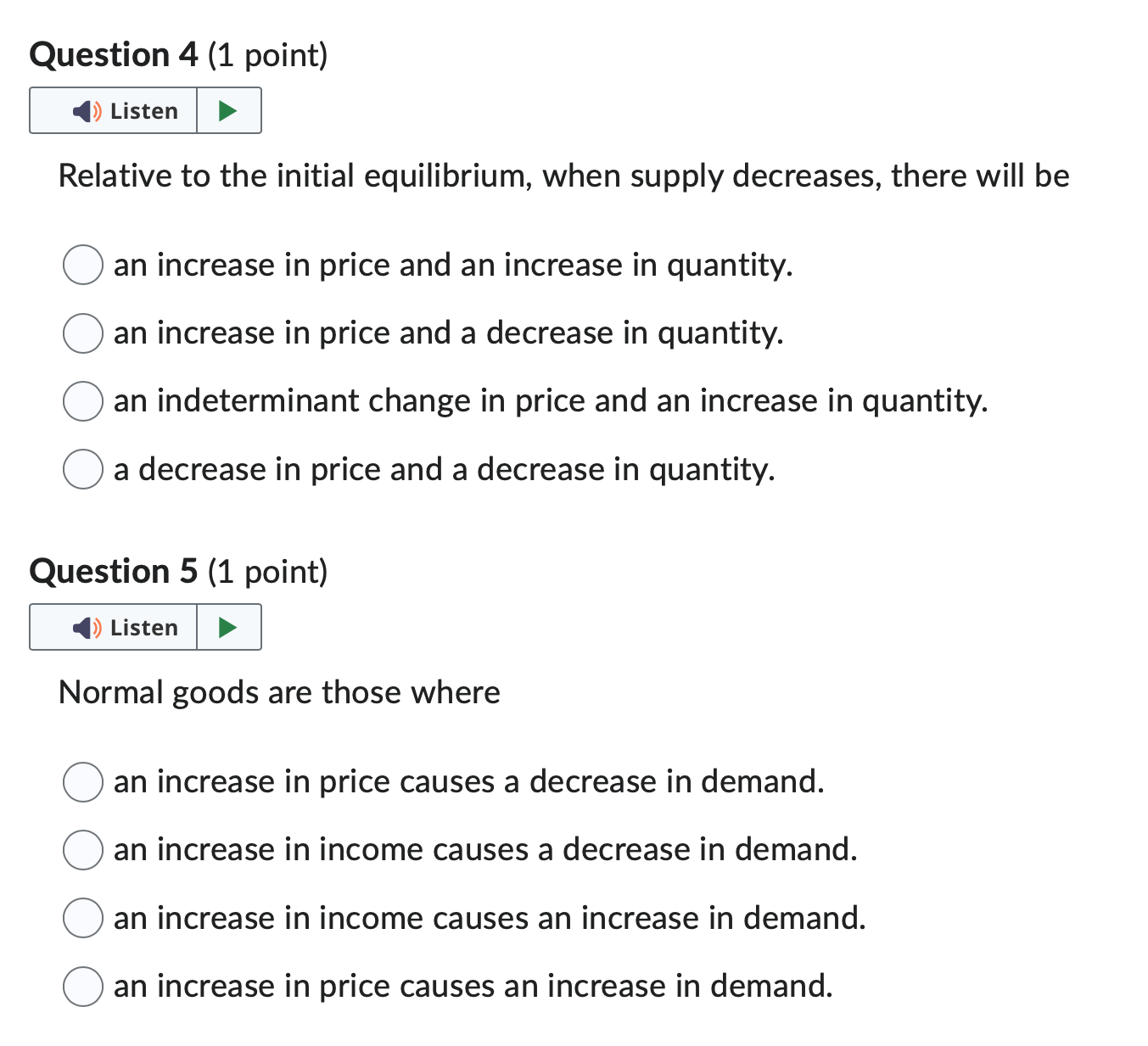
Task: Select "an increase in income causes an increase in demand"
Action: tap(82, 918)
